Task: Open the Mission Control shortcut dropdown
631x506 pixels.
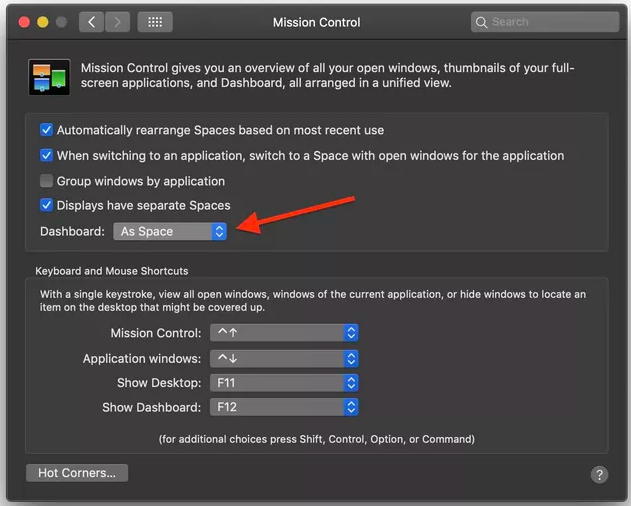Action: click(284, 333)
